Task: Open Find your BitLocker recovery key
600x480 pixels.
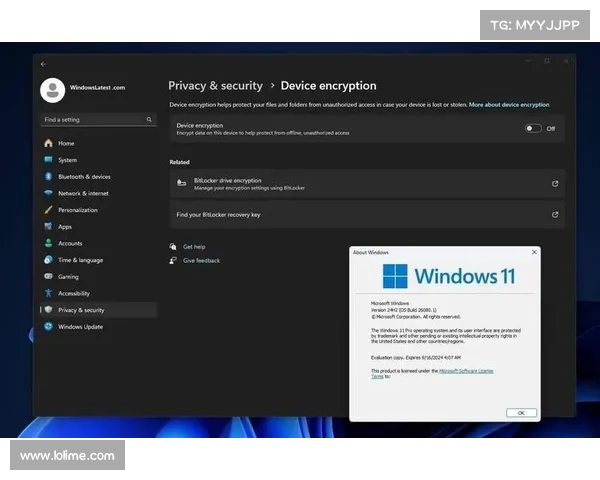Action: click(367, 215)
